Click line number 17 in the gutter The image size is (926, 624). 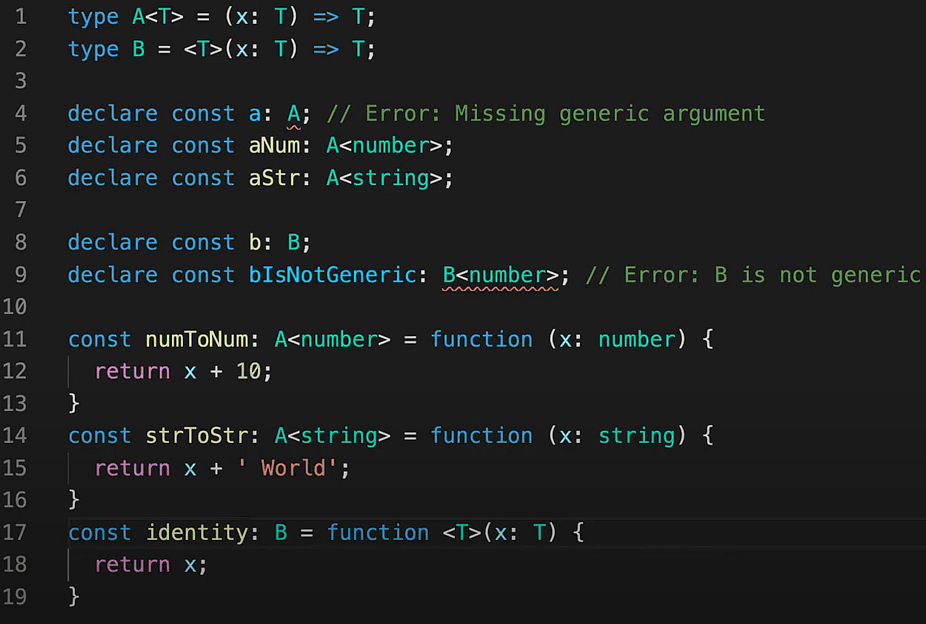pyautogui.click(x=21, y=533)
